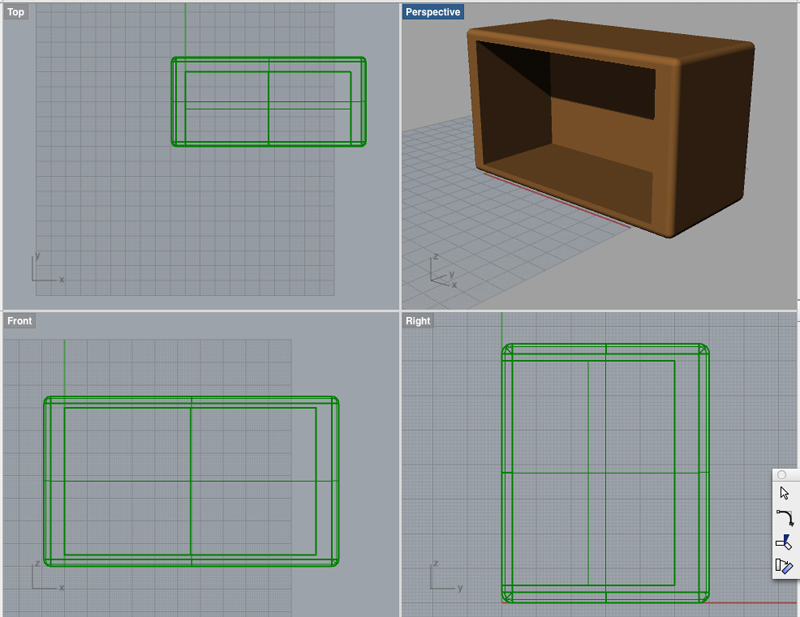Select the arrow selection tool
This screenshot has height=617, width=800.
(783, 492)
